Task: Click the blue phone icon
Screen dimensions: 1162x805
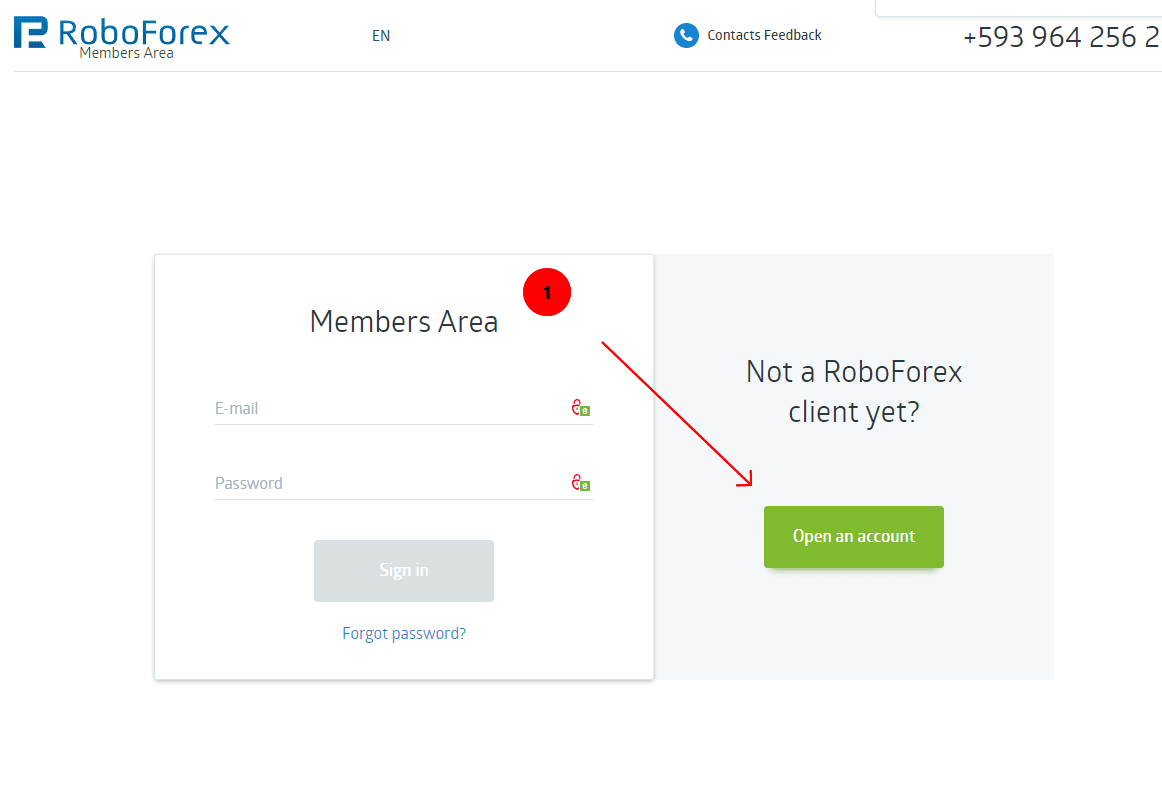Action: click(686, 36)
